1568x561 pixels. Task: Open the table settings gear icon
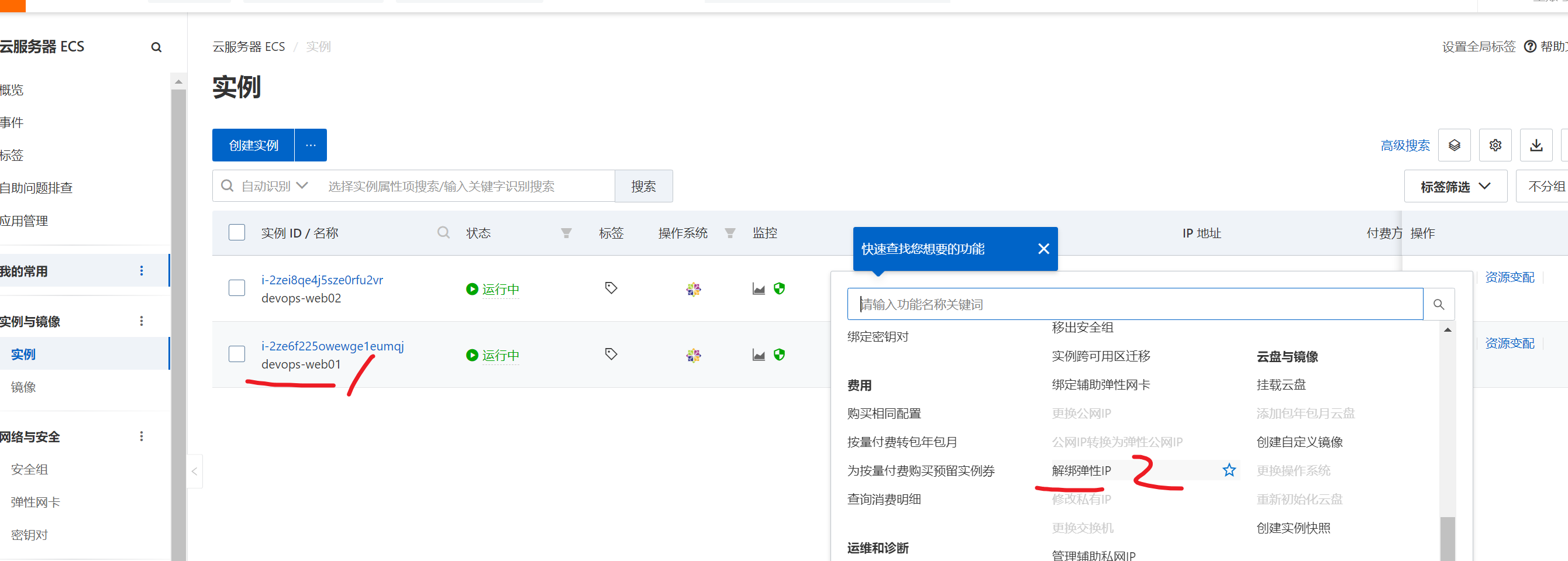pyautogui.click(x=1495, y=145)
